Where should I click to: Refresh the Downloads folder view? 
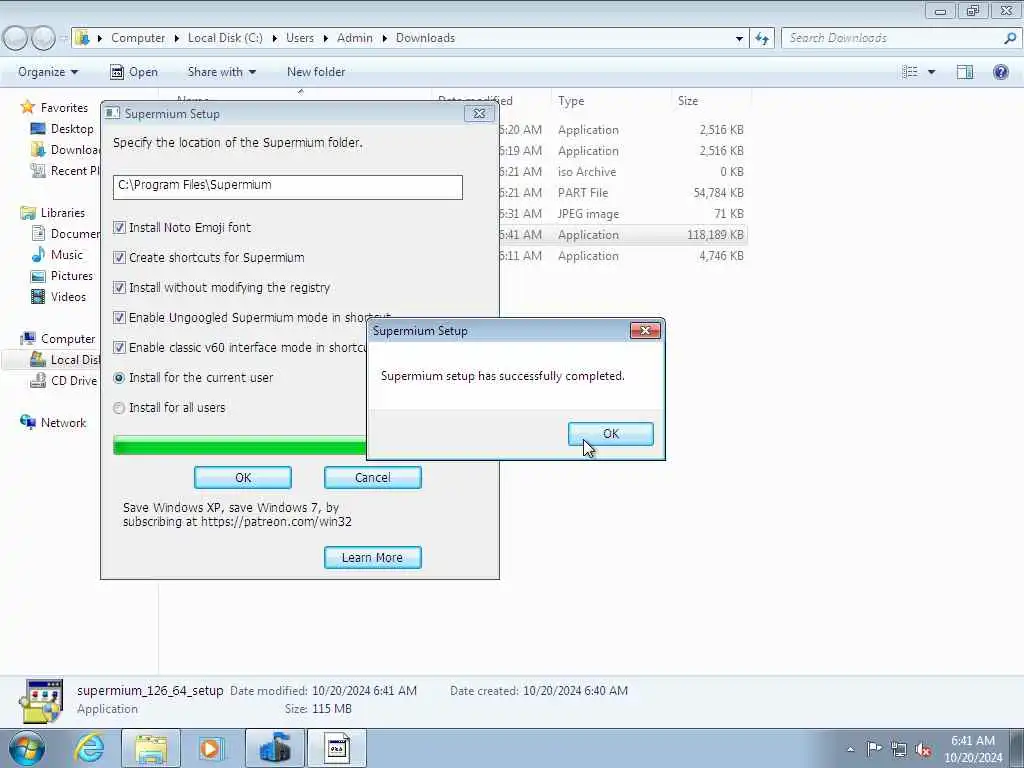[762, 38]
